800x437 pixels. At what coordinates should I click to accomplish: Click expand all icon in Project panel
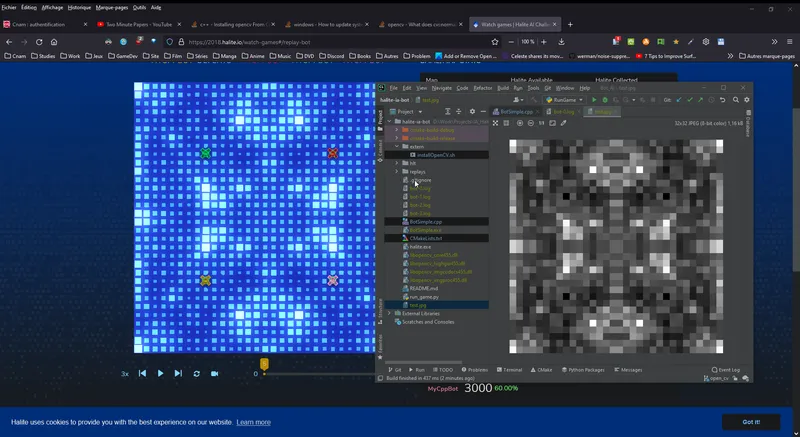click(447, 112)
